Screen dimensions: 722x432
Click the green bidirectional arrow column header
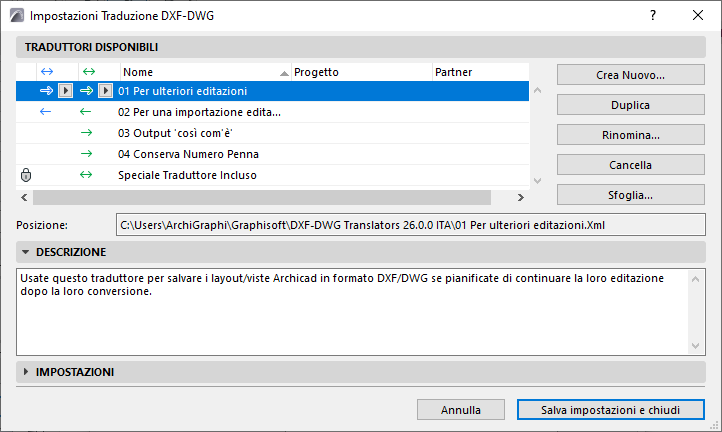[x=87, y=72]
